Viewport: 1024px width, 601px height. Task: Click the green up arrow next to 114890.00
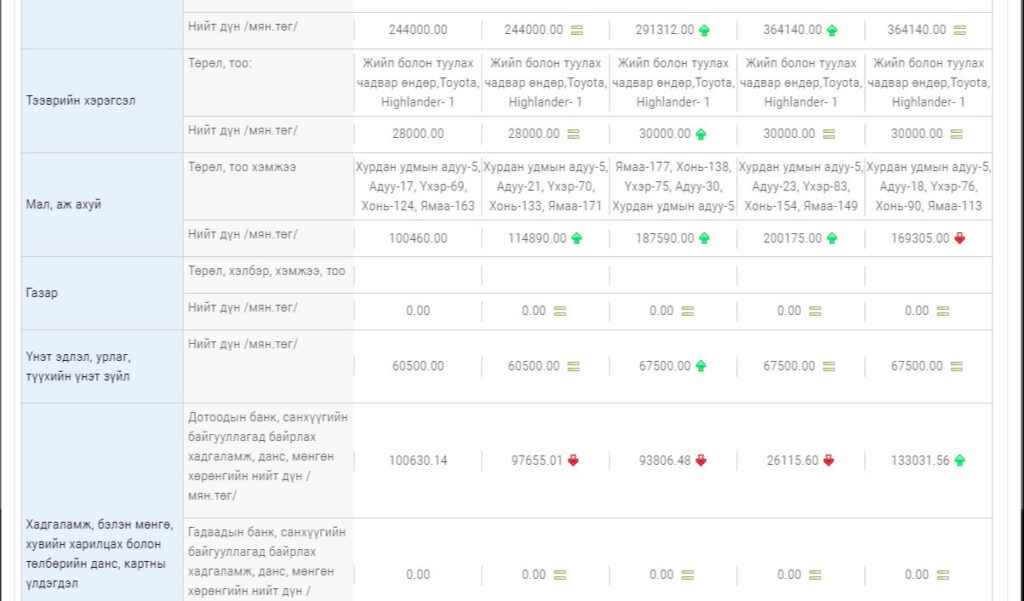tap(575, 238)
